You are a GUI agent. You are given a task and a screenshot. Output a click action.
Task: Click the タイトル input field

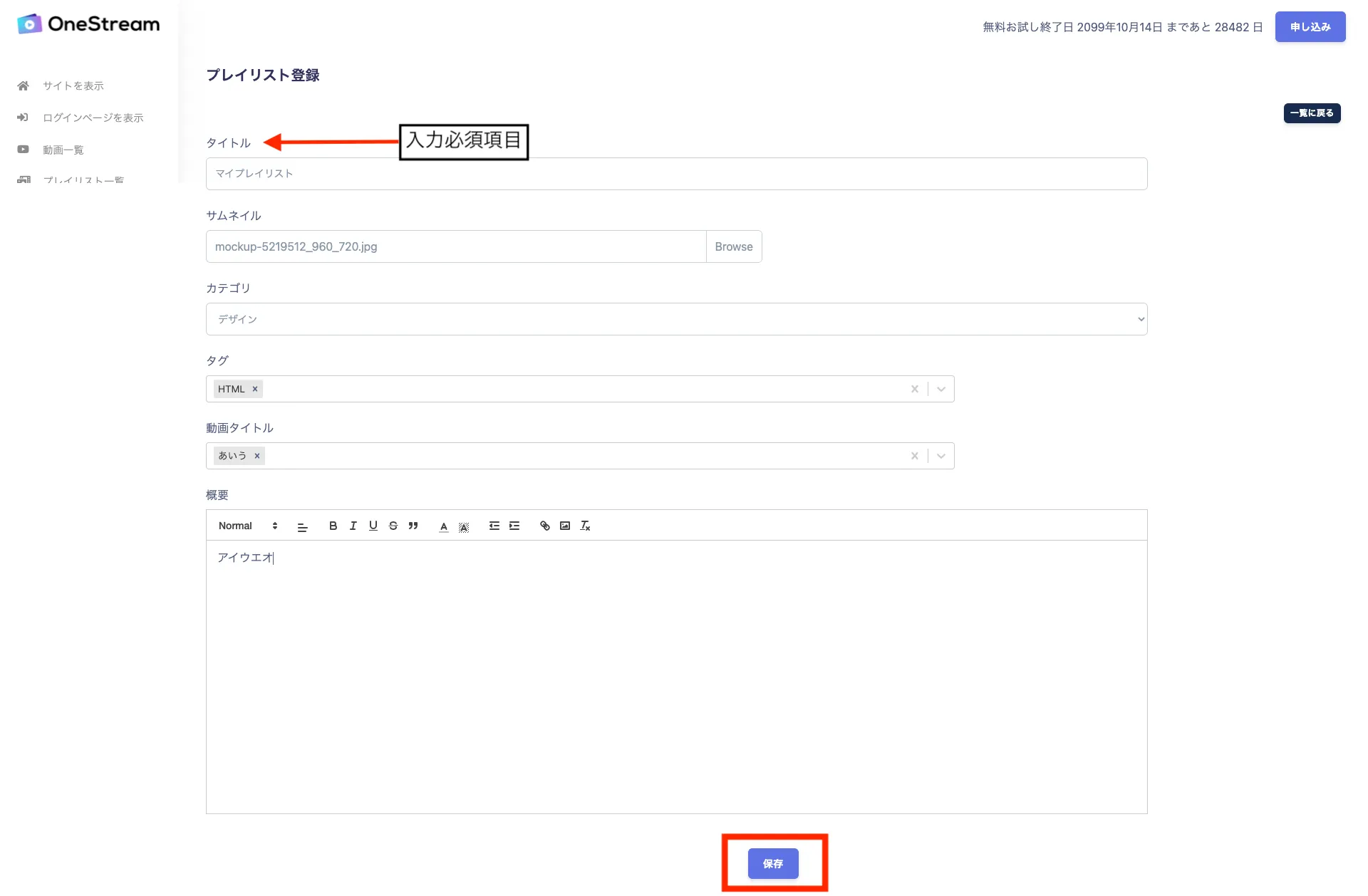(675, 174)
